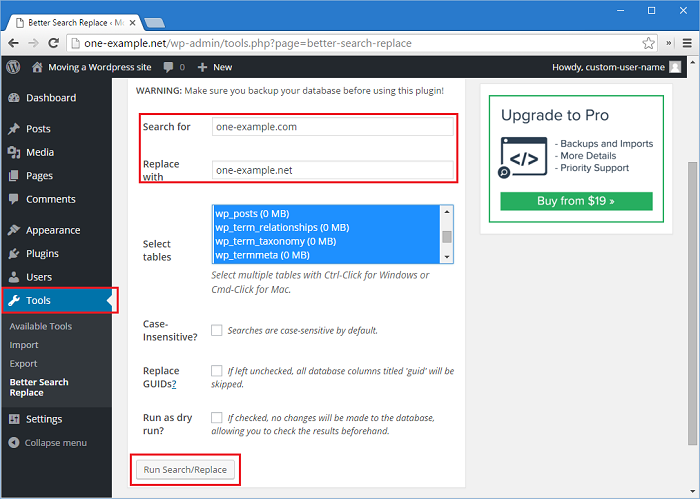Select wp_termmeta table row

pos(326,255)
